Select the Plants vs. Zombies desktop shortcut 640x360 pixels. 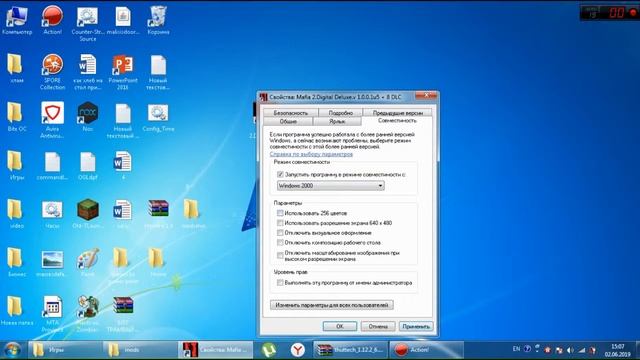(x=88, y=313)
